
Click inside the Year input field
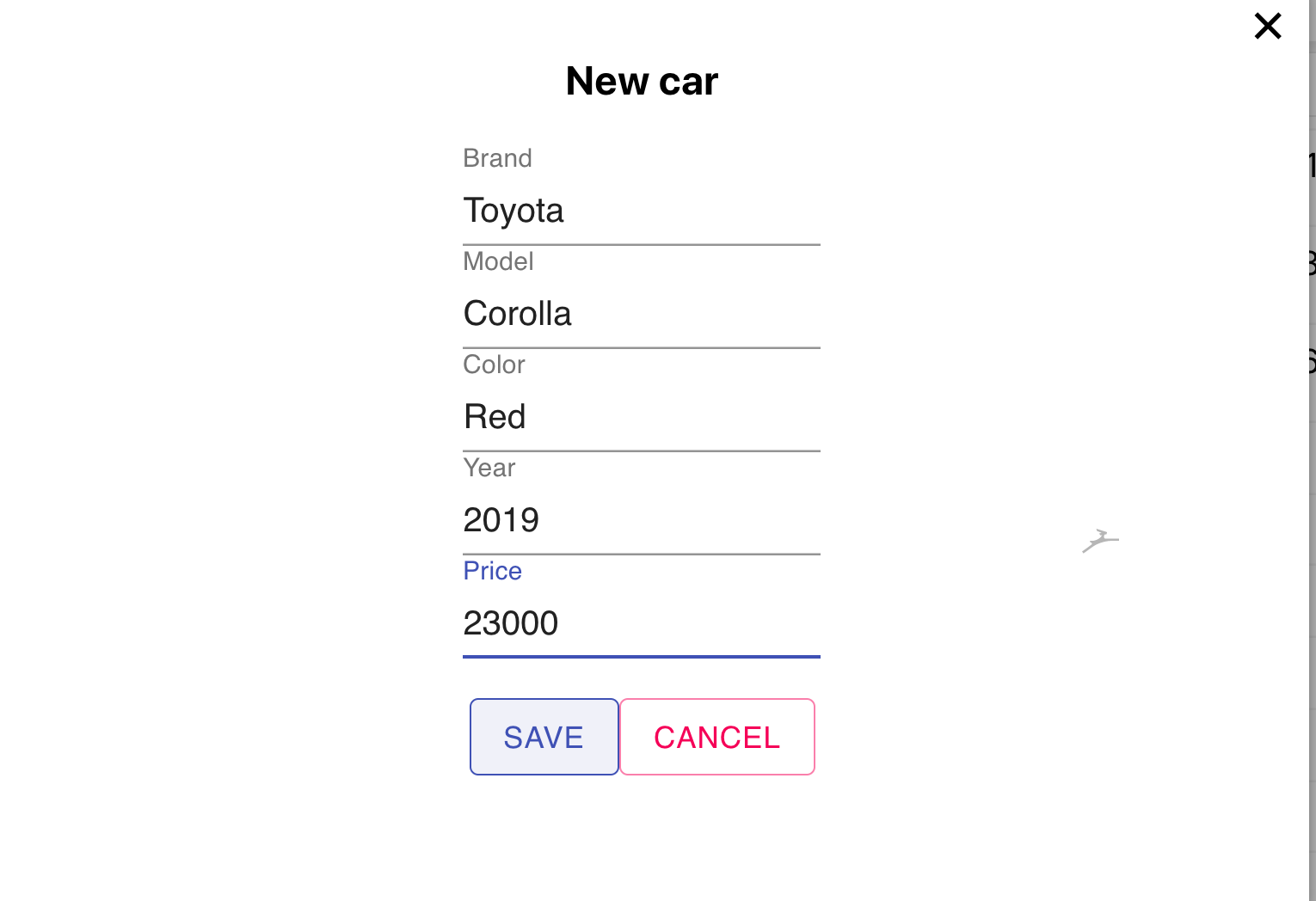pos(641,520)
